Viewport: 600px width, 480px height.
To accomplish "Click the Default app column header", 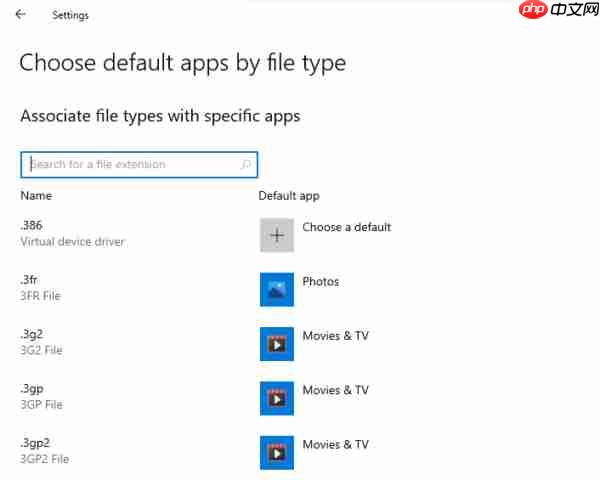I will click(289, 196).
